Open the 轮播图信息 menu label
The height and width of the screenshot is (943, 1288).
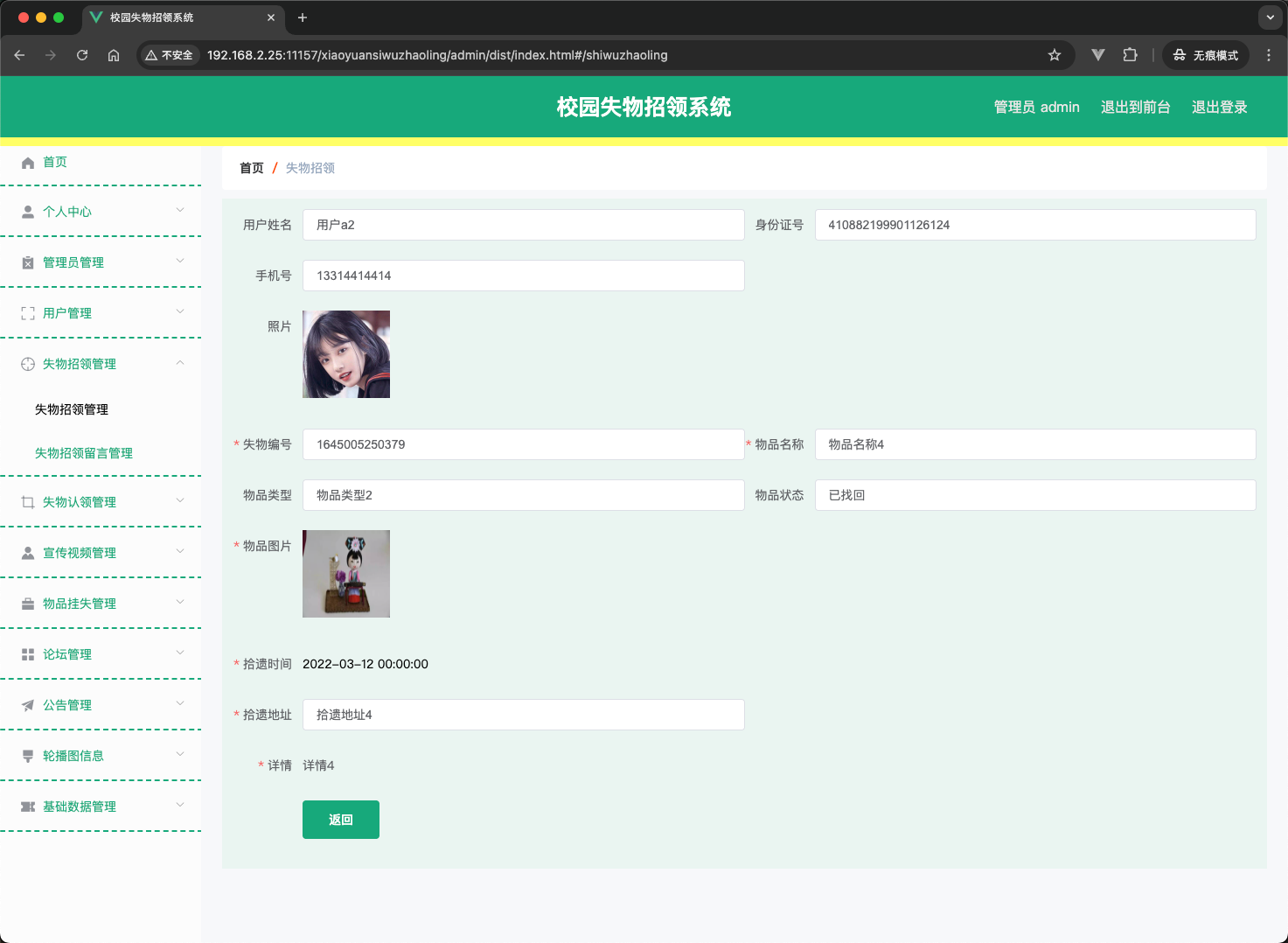[x=73, y=756]
